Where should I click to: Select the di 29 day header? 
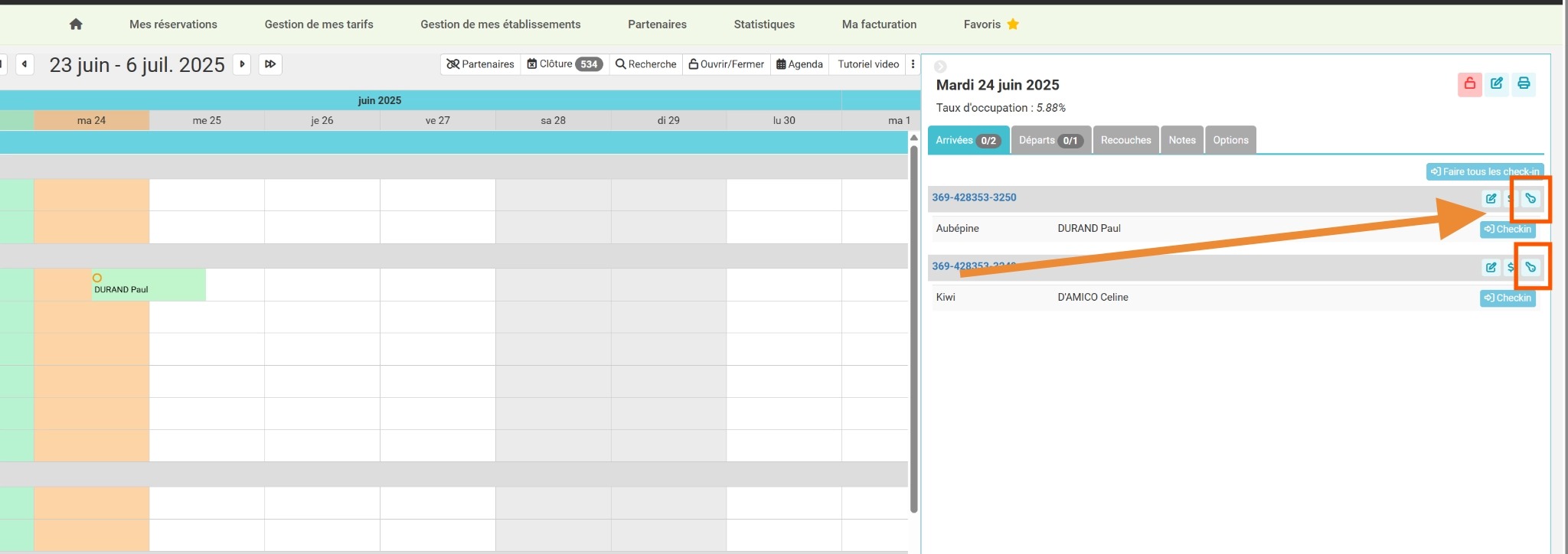pos(668,120)
